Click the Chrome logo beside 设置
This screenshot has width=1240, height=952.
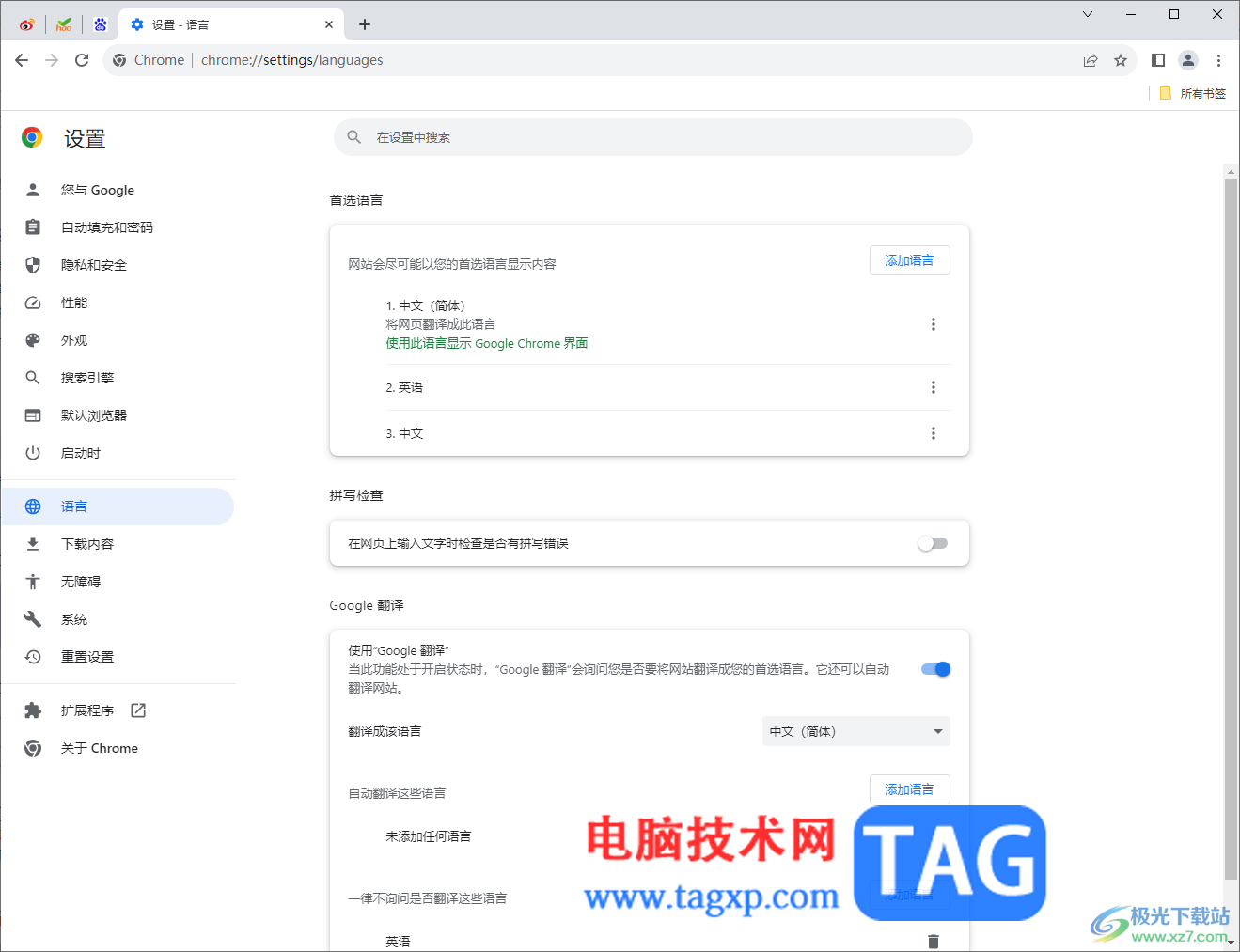[32, 138]
